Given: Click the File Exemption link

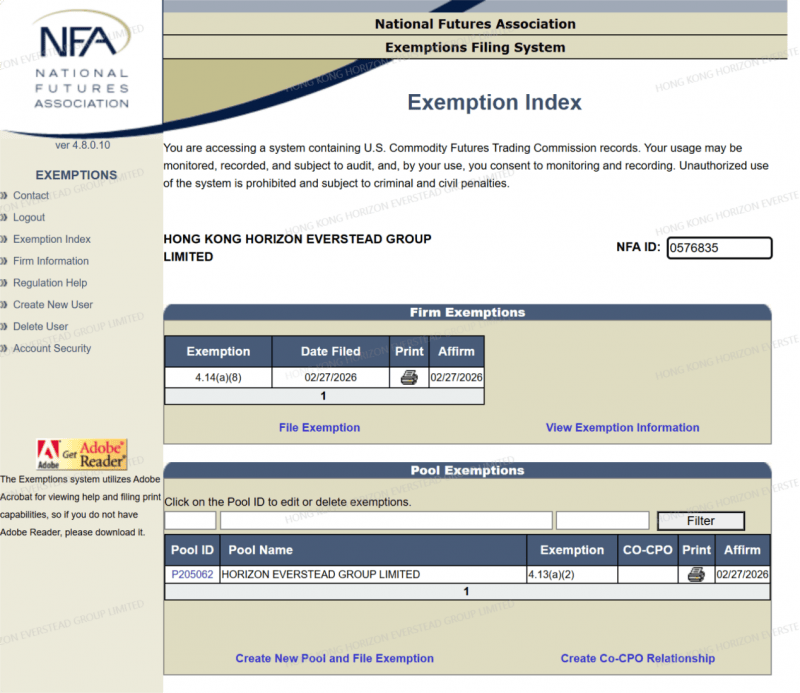Looking at the screenshot, I should 319,428.
